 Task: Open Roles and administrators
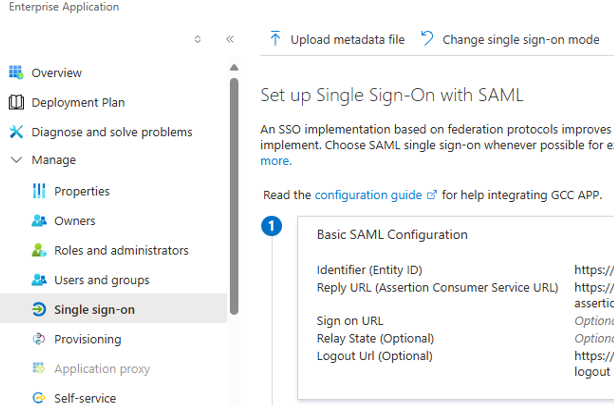tap(121, 251)
